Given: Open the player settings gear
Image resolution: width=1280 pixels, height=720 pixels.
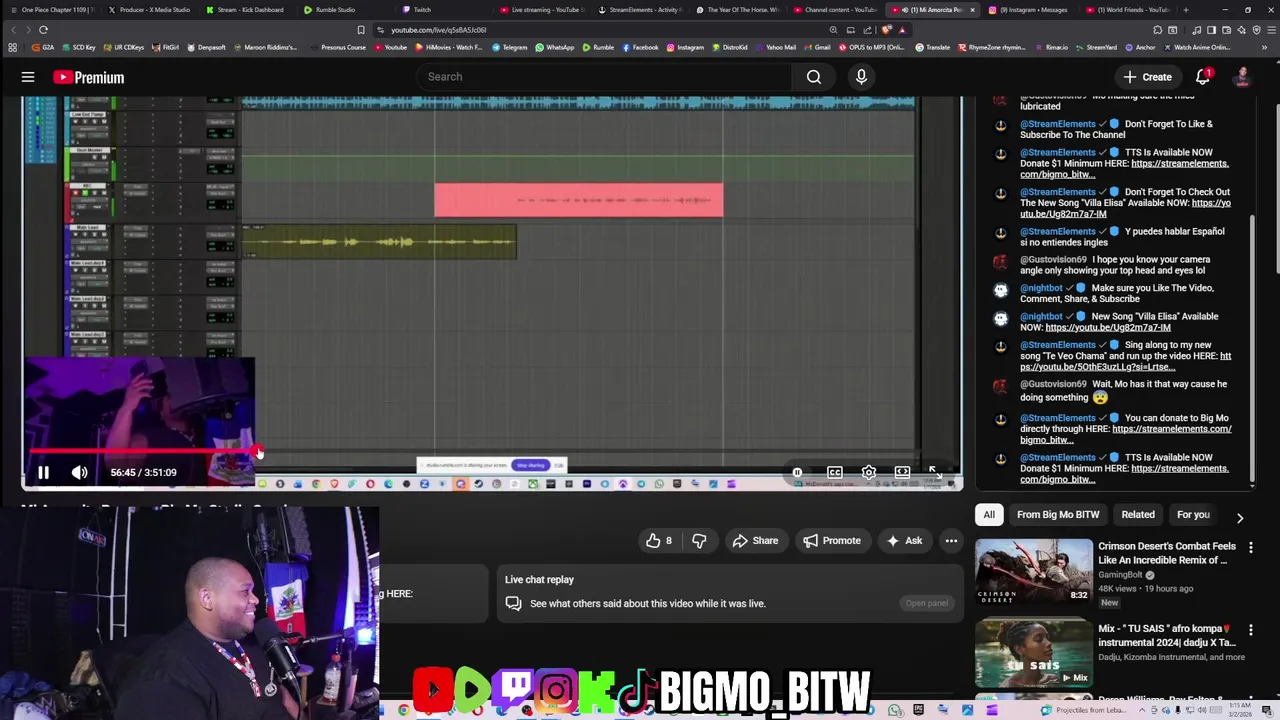Looking at the screenshot, I should [x=869, y=472].
